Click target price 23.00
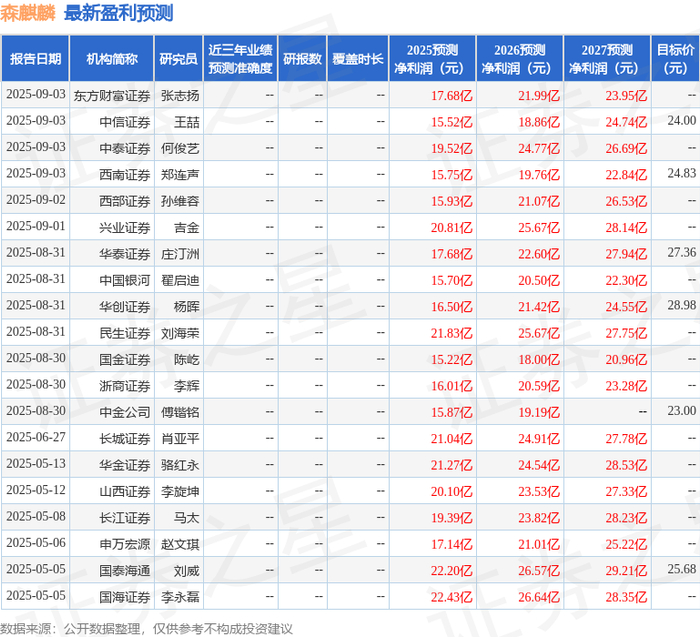The width and height of the screenshot is (700, 637). point(682,411)
